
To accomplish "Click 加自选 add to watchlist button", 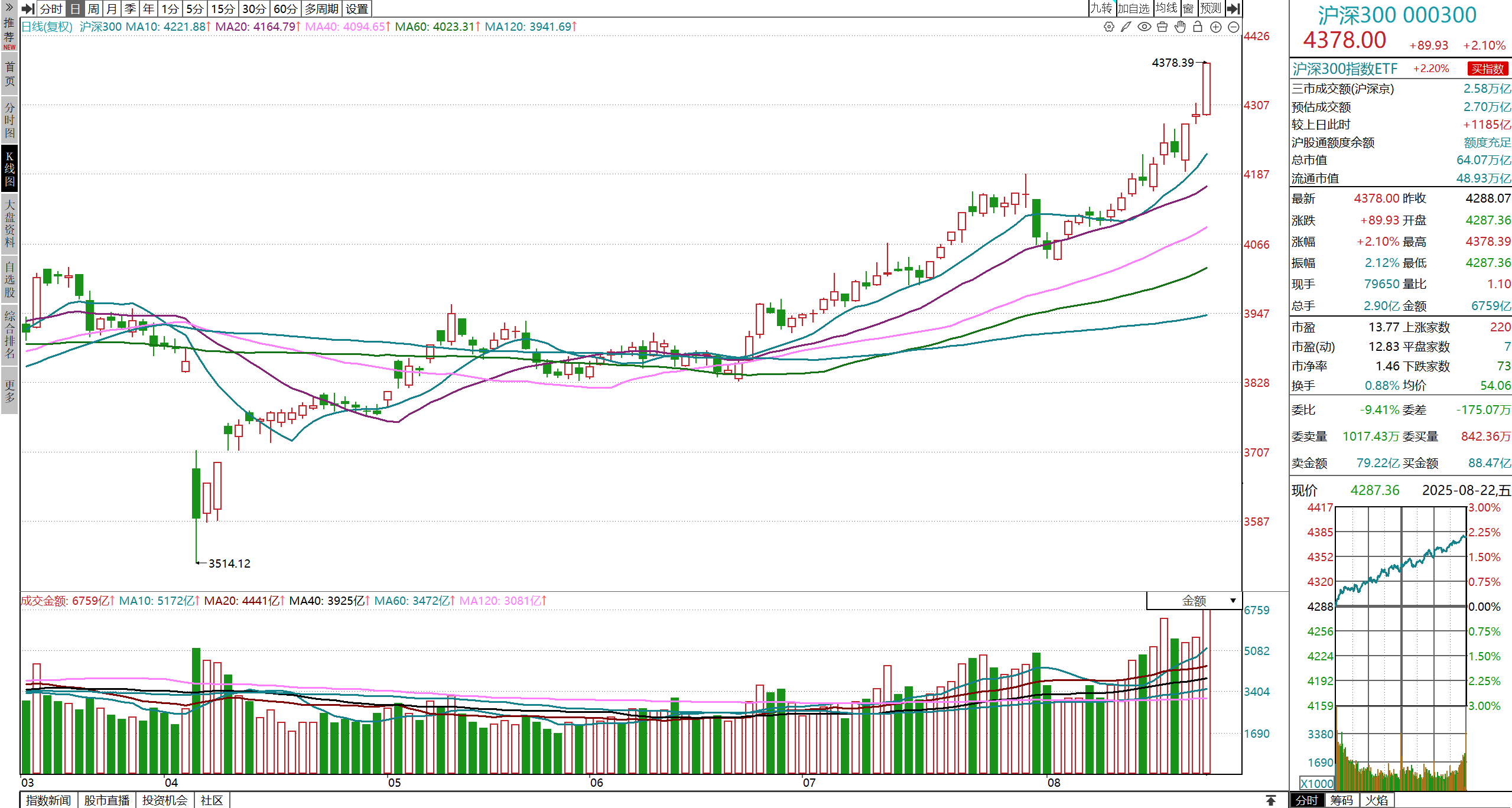I will click(x=1133, y=8).
